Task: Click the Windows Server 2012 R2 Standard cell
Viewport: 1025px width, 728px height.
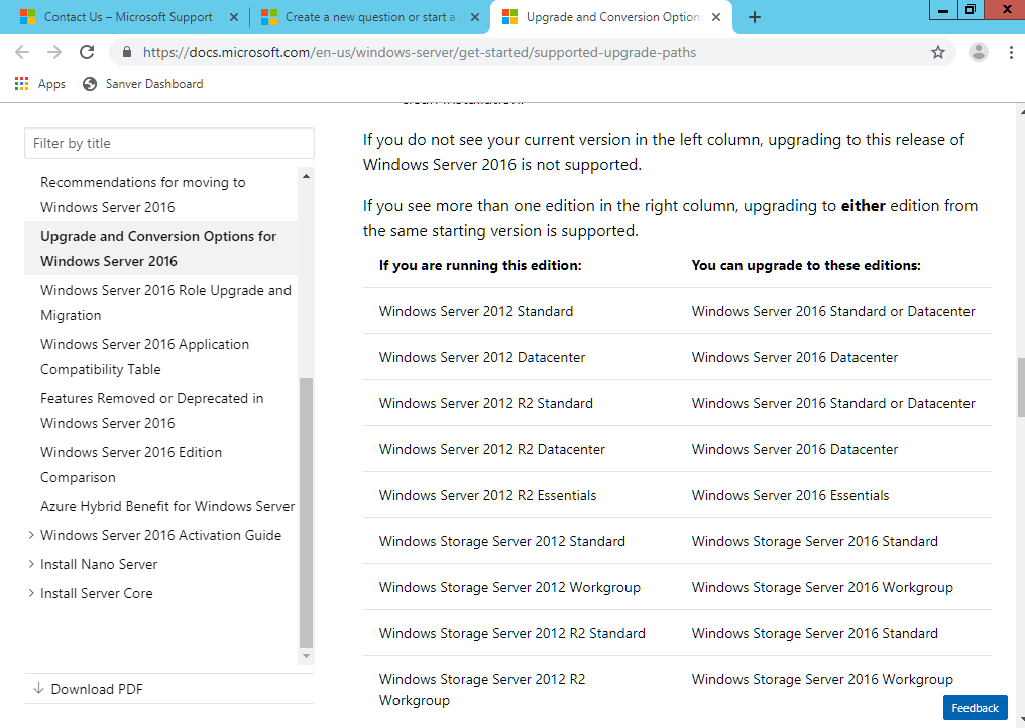Action: pyautogui.click(x=486, y=403)
